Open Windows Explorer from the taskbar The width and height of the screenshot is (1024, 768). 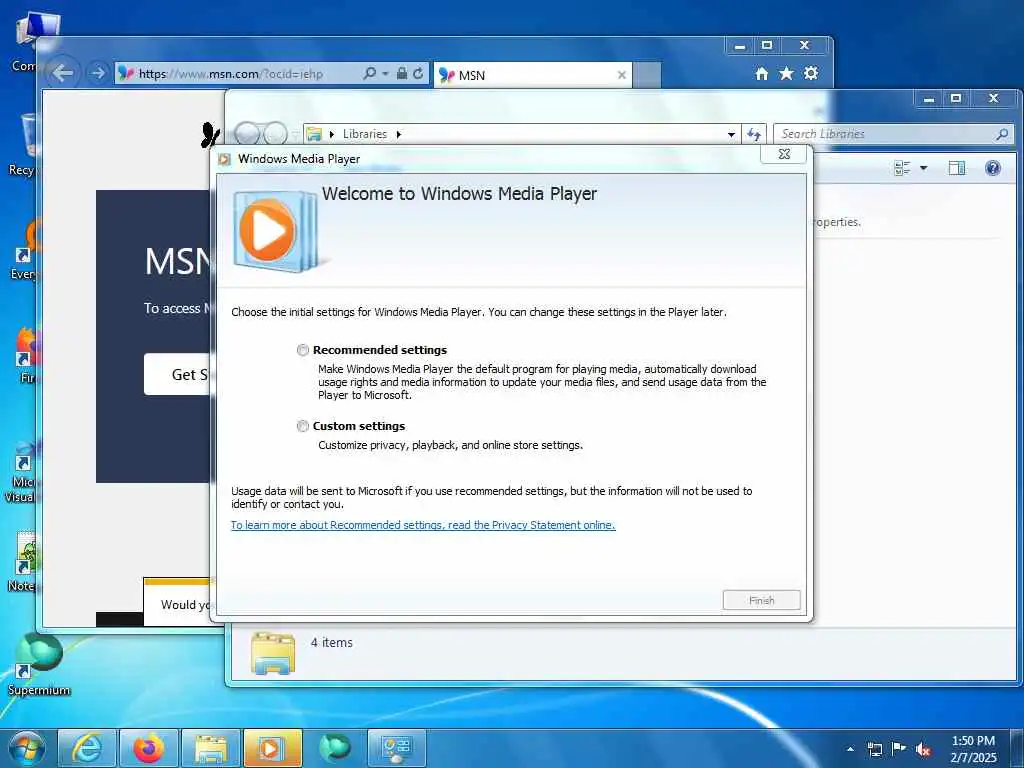[210, 748]
